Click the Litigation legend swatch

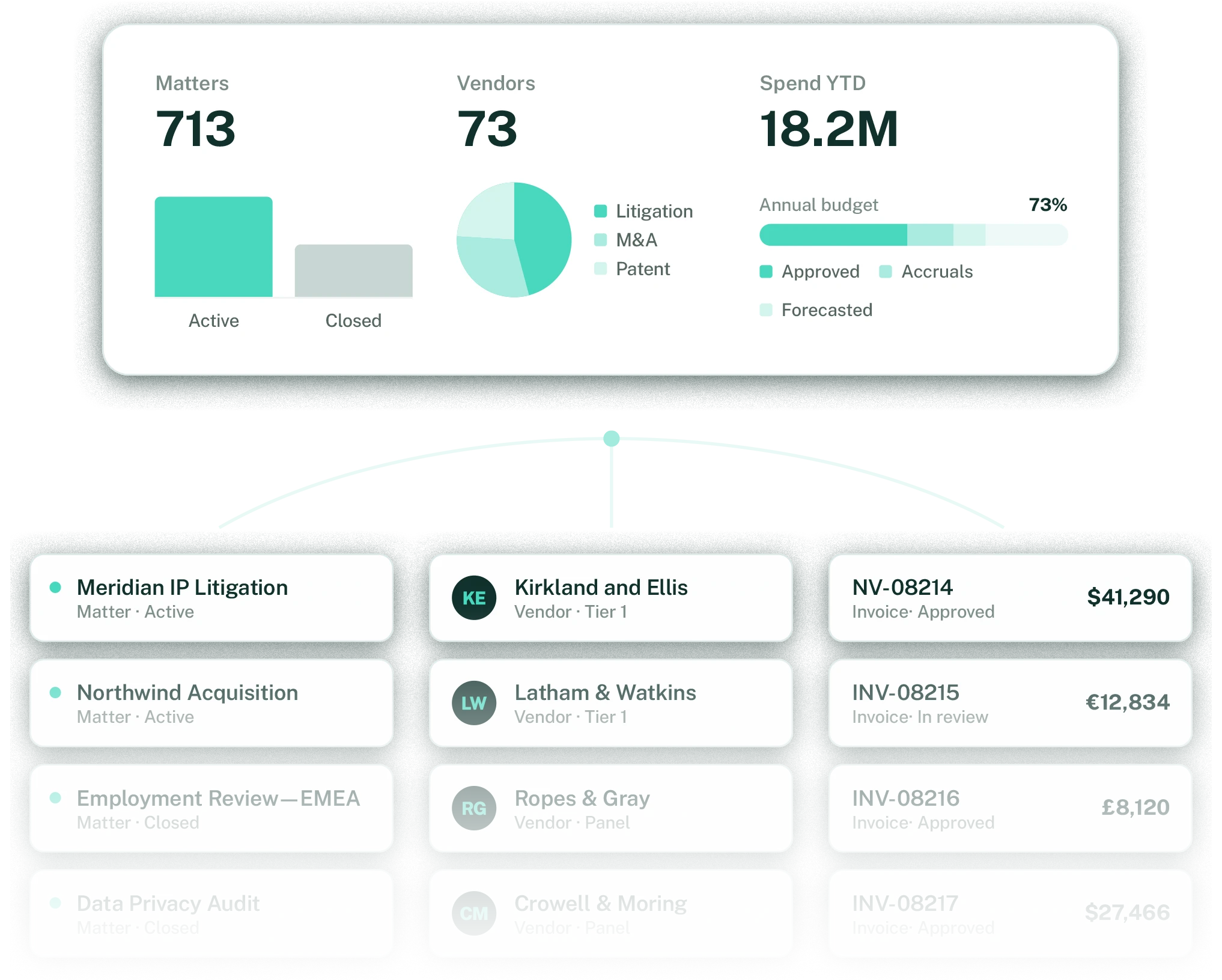click(x=600, y=211)
